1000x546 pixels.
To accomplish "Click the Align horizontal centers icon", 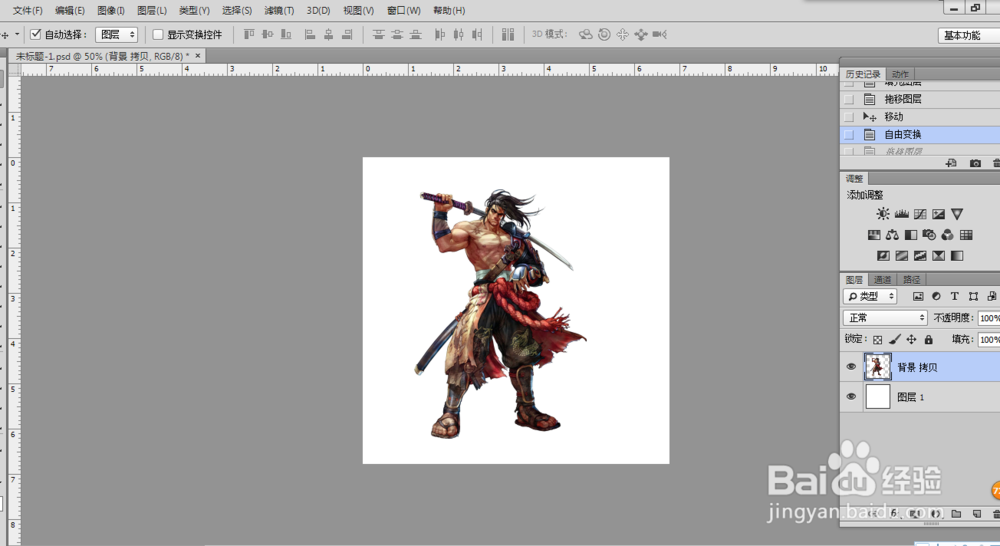I will click(x=328, y=34).
